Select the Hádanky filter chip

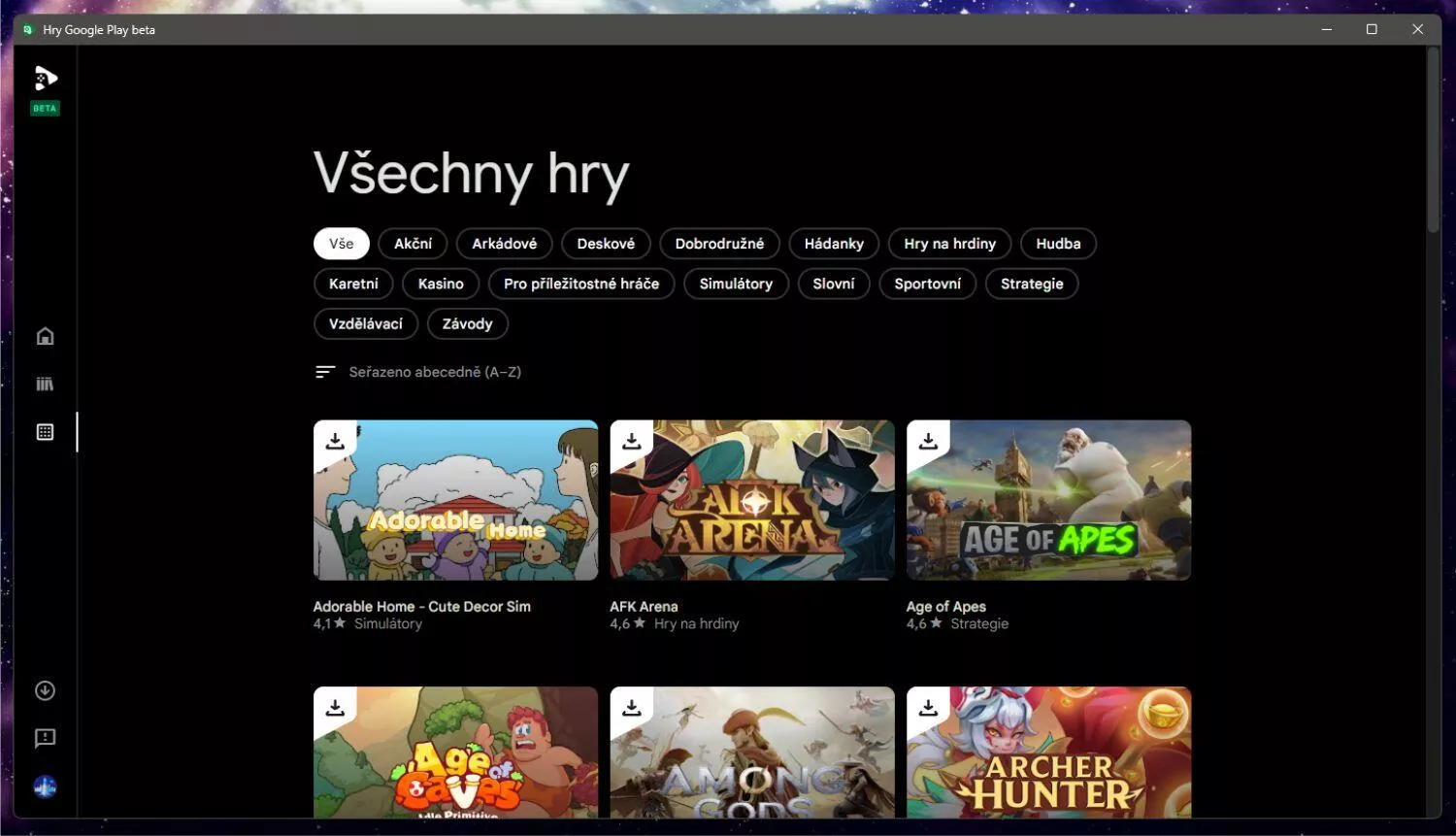(834, 244)
